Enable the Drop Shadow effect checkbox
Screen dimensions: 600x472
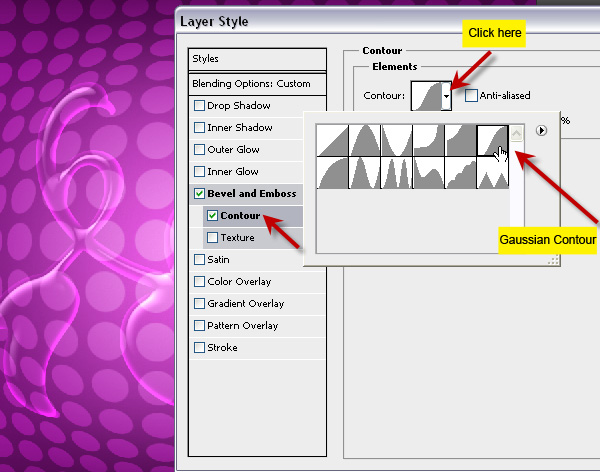(x=199, y=105)
